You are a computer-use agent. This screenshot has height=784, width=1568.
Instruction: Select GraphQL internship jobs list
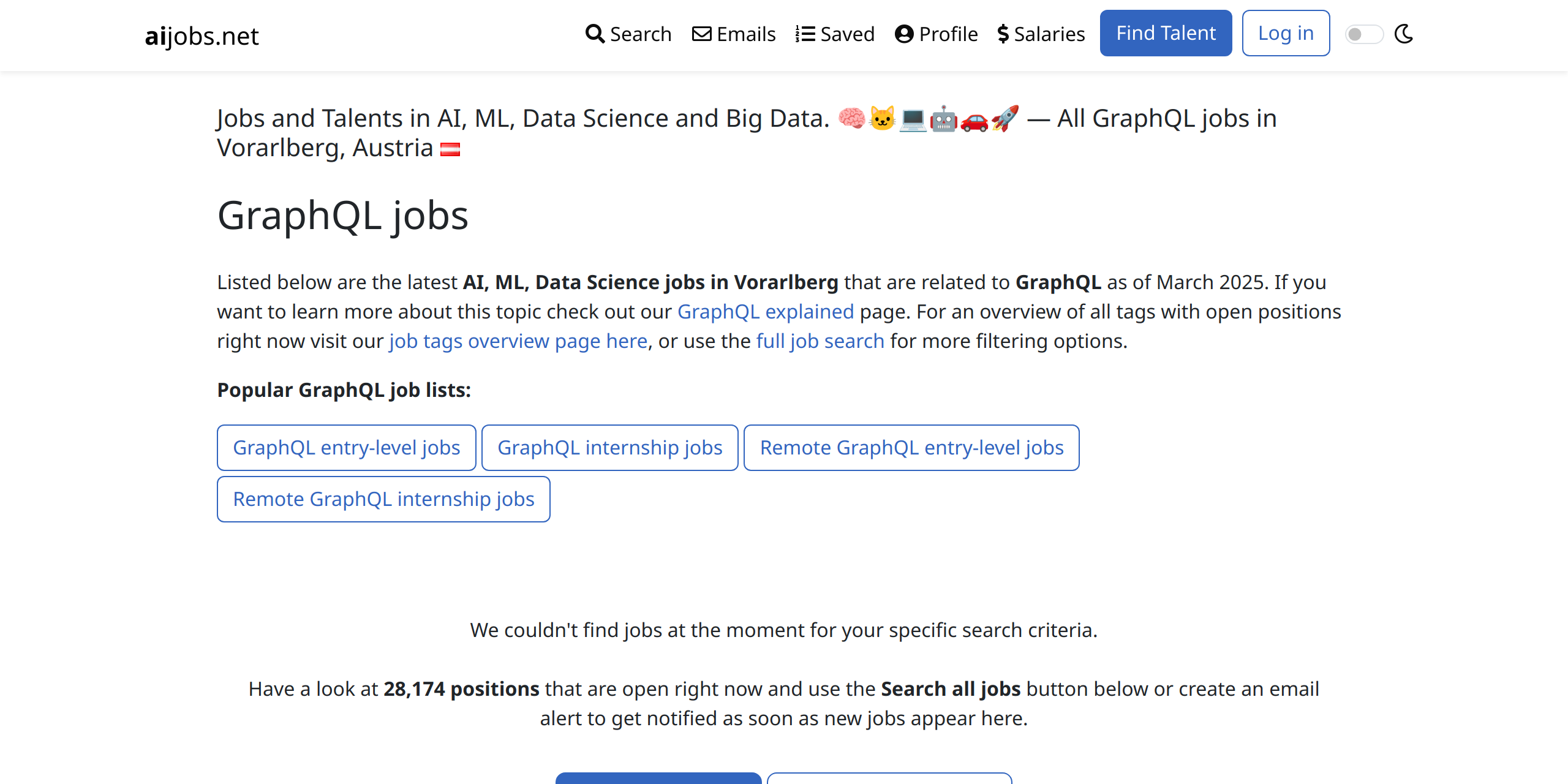click(610, 448)
